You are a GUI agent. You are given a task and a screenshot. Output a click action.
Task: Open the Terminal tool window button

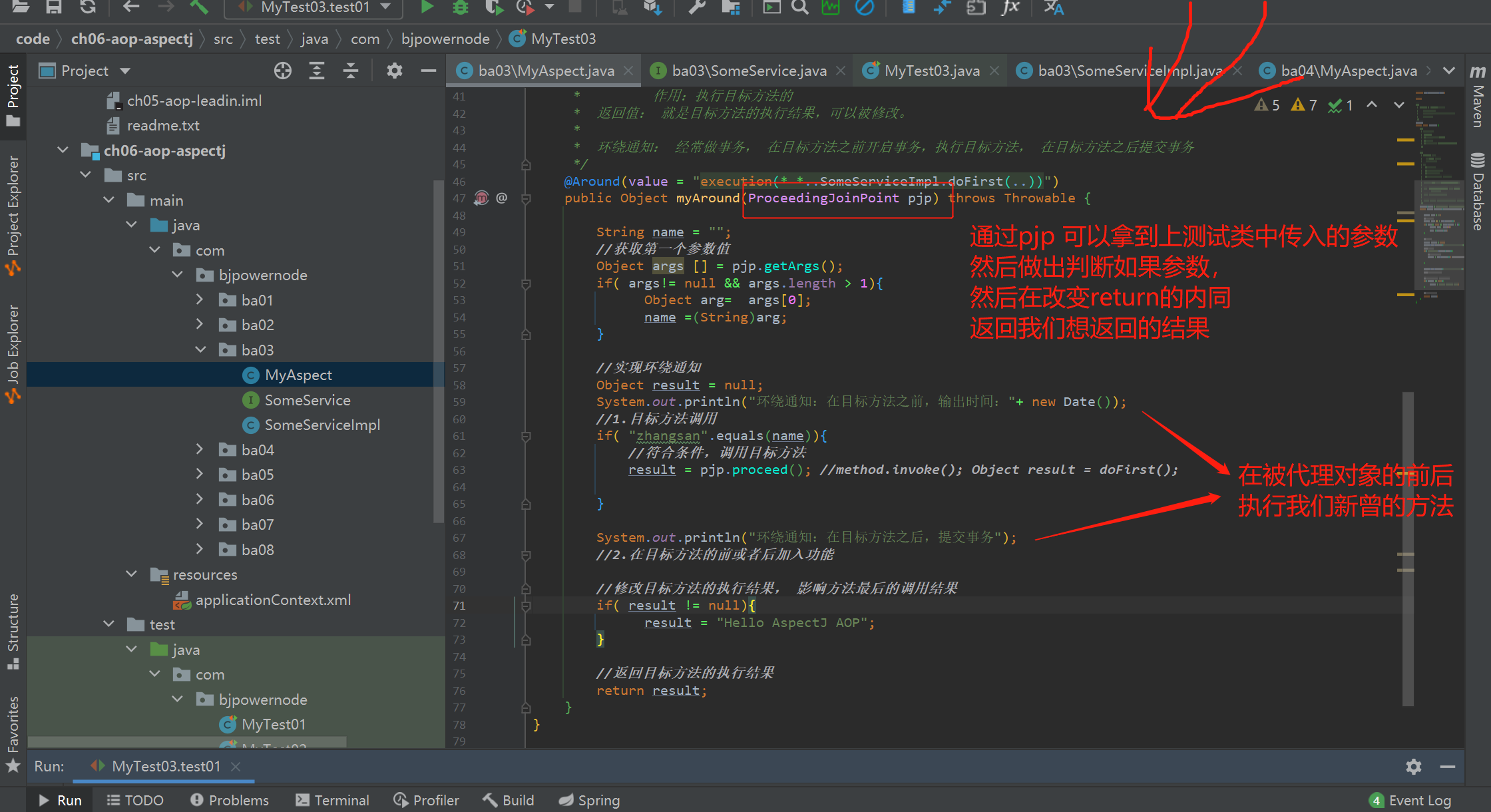[332, 800]
